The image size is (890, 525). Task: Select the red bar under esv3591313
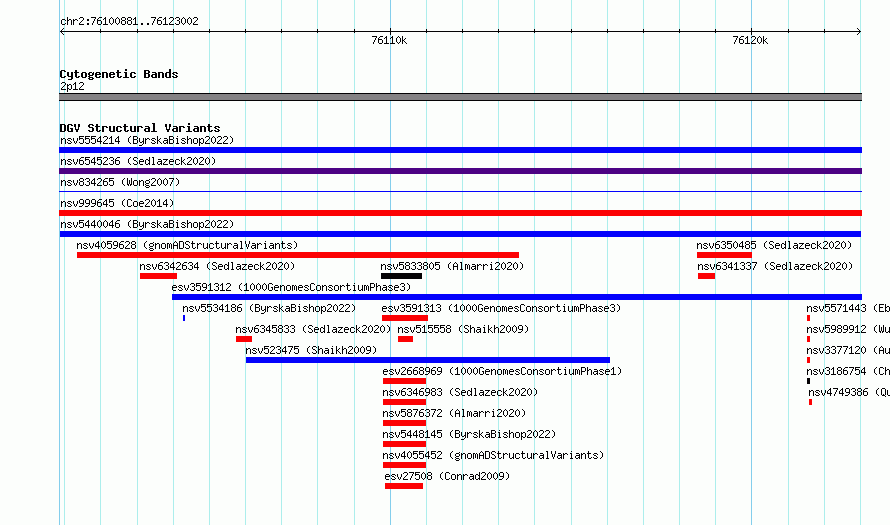pos(405,318)
